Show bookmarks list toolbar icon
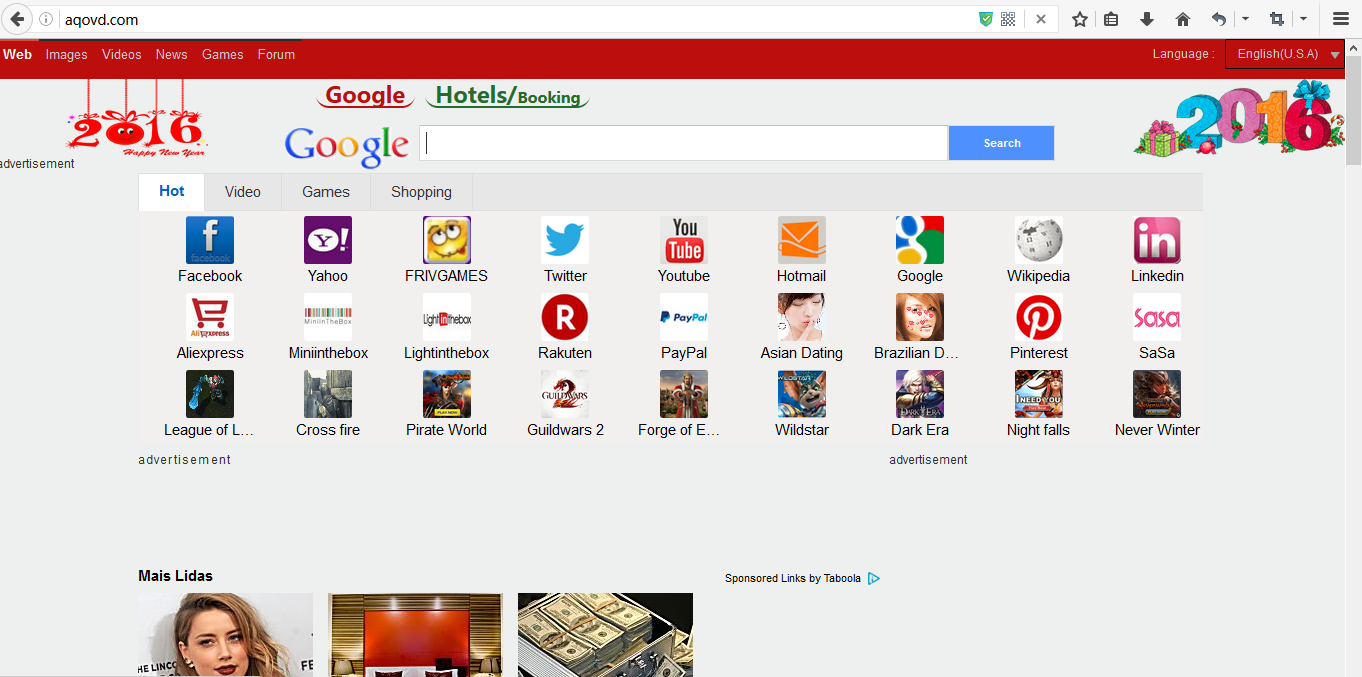 coord(1111,19)
